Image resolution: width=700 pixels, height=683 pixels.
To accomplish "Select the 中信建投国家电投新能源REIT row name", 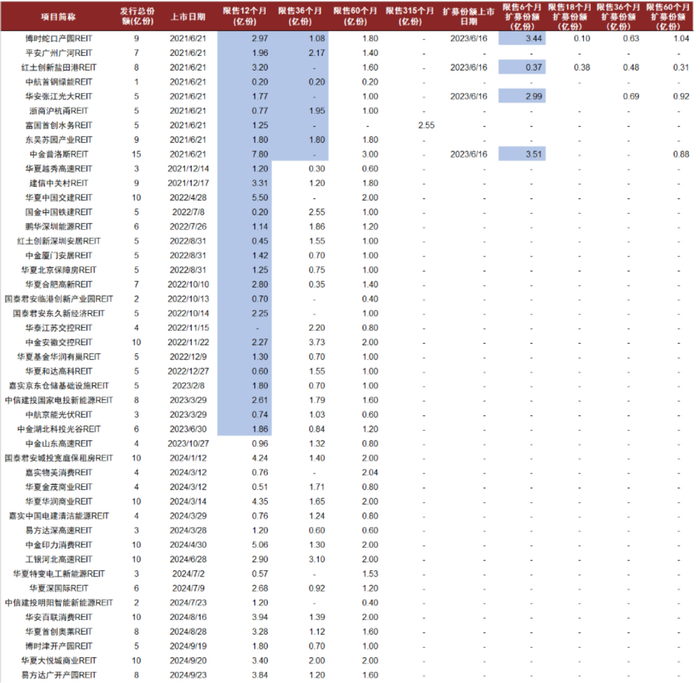I will point(58,400).
